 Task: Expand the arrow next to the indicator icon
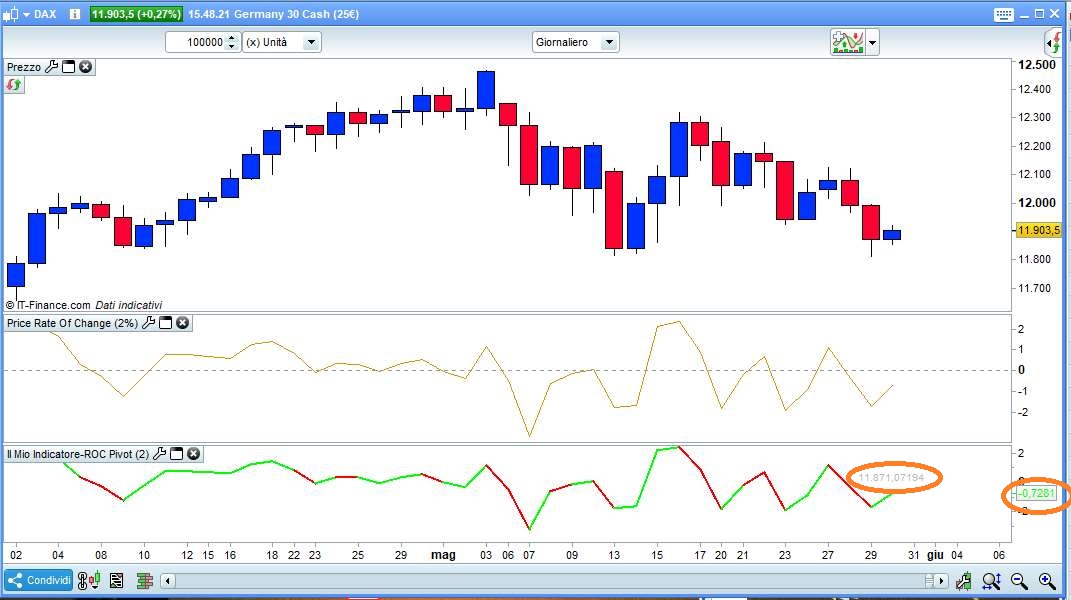872,42
